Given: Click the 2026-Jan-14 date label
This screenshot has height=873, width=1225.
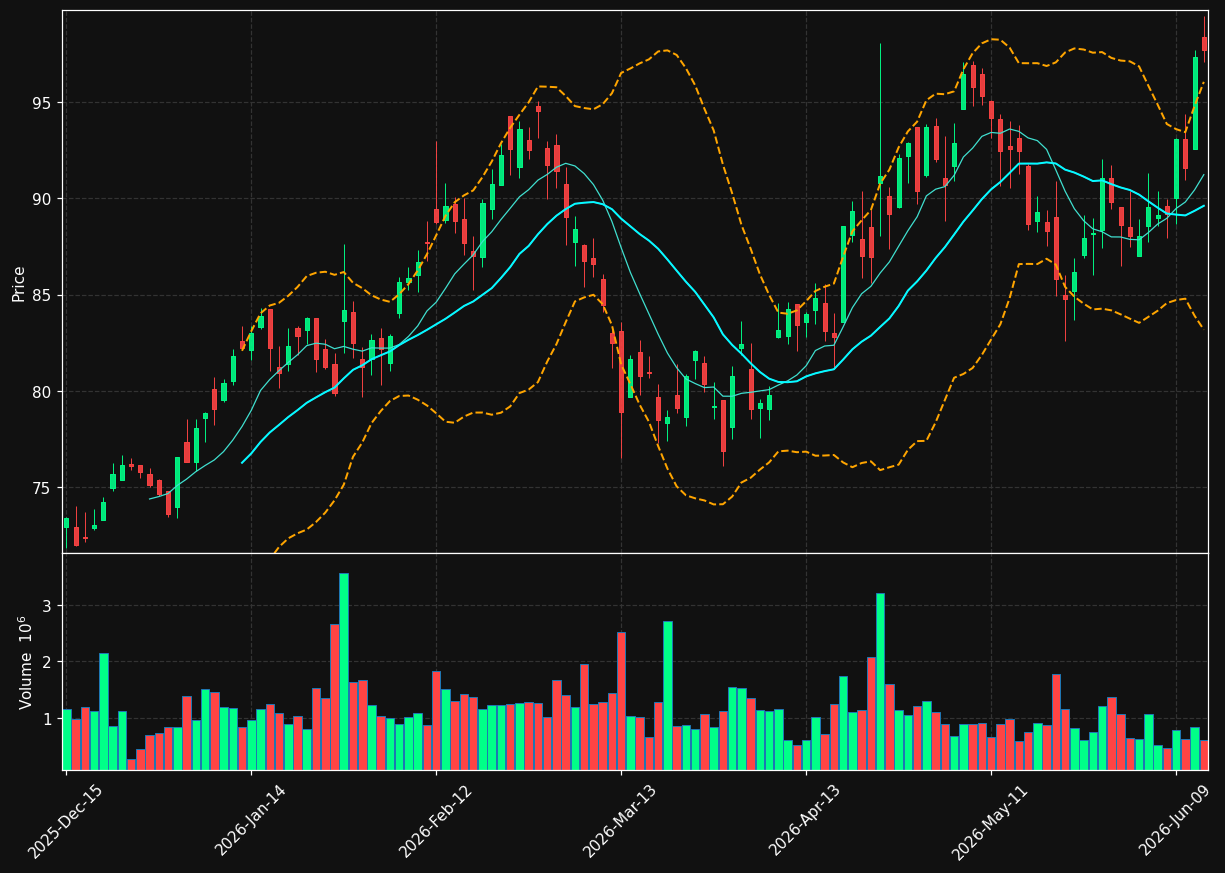Looking at the screenshot, I should point(250,822).
